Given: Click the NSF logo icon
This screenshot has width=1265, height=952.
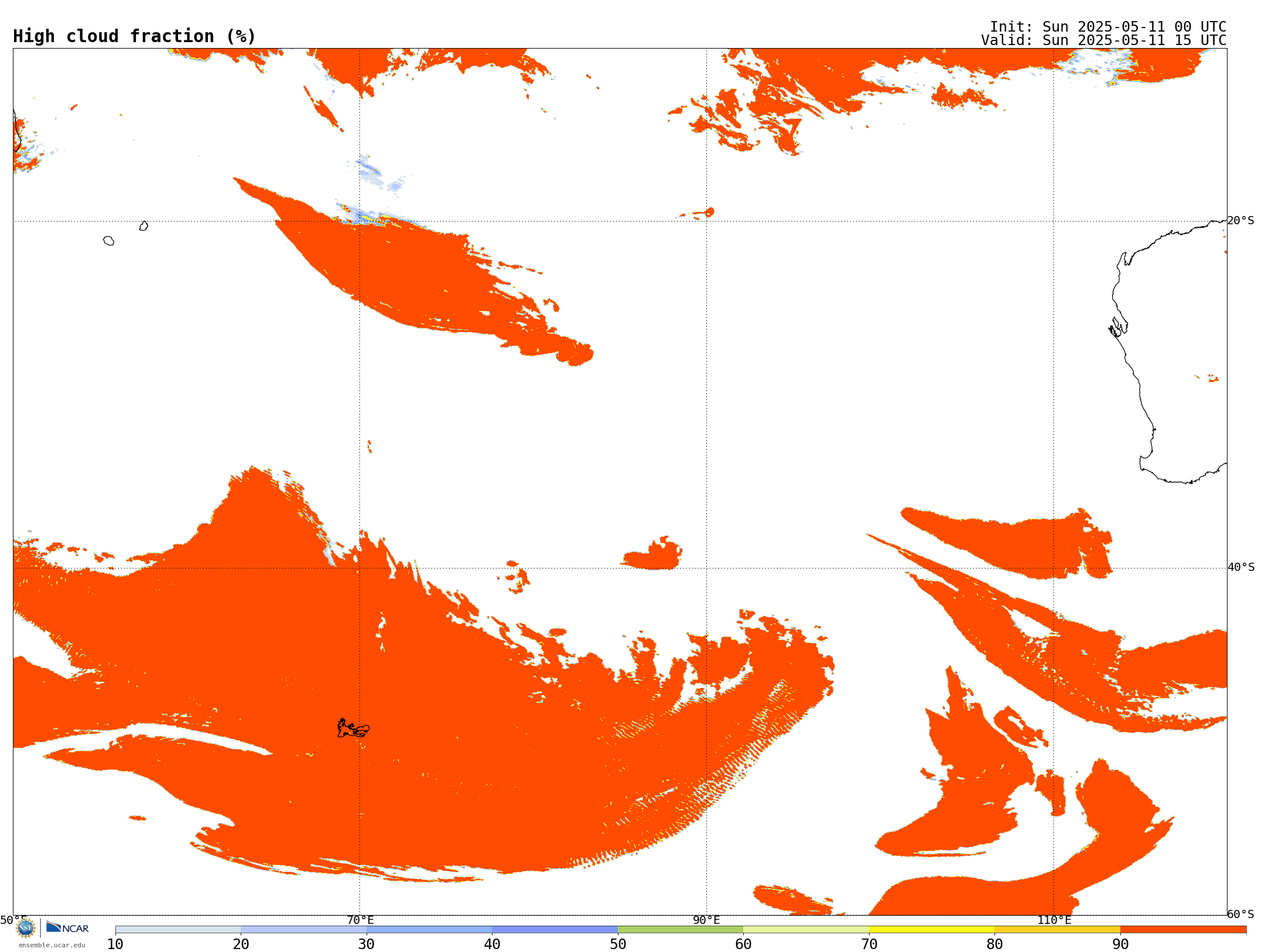Looking at the screenshot, I should pos(26,928).
